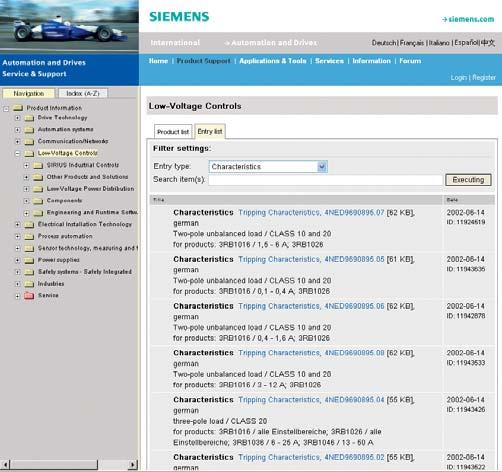Click the Automation systems folder icon

(29, 129)
